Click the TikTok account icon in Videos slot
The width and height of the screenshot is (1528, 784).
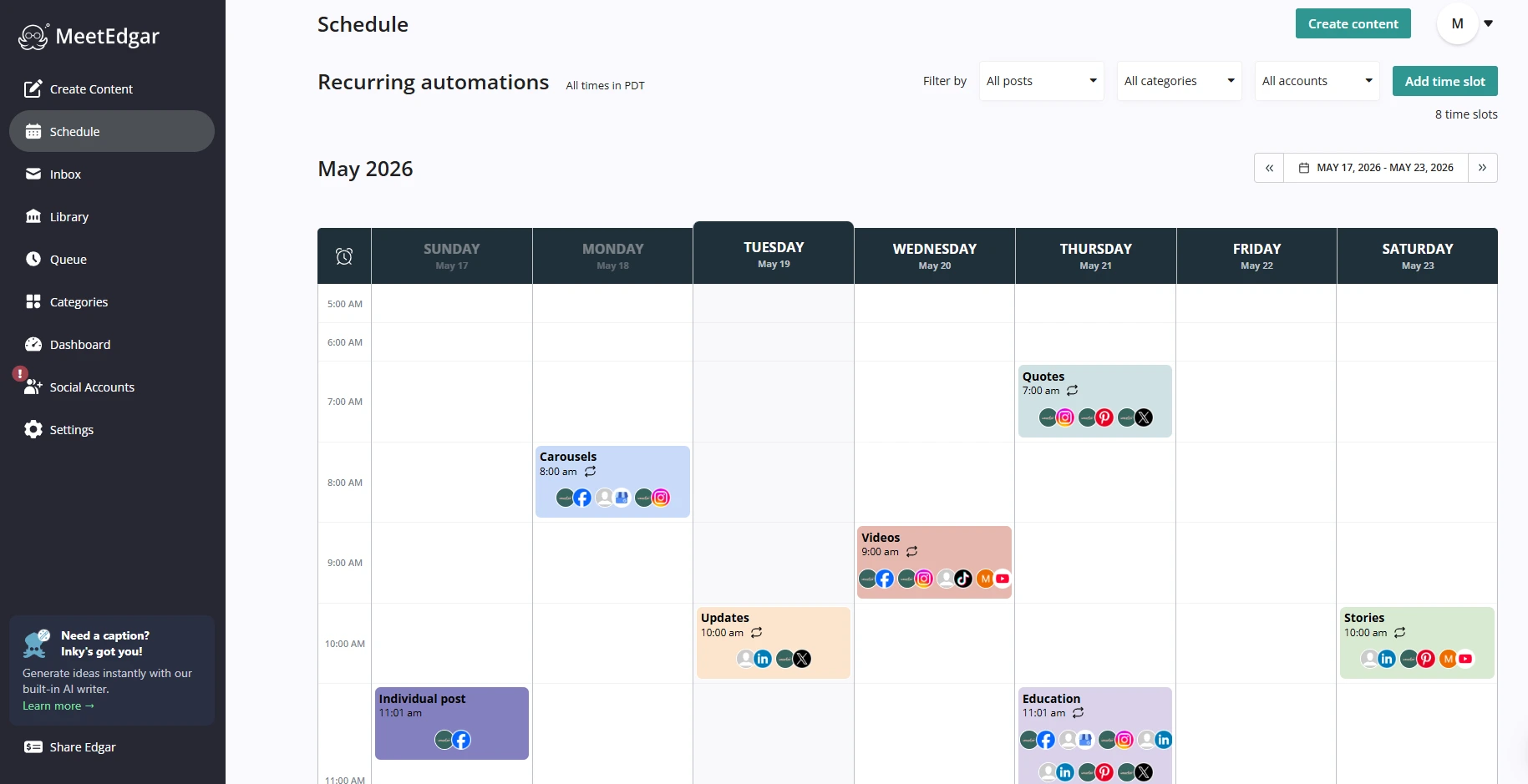coord(963,579)
